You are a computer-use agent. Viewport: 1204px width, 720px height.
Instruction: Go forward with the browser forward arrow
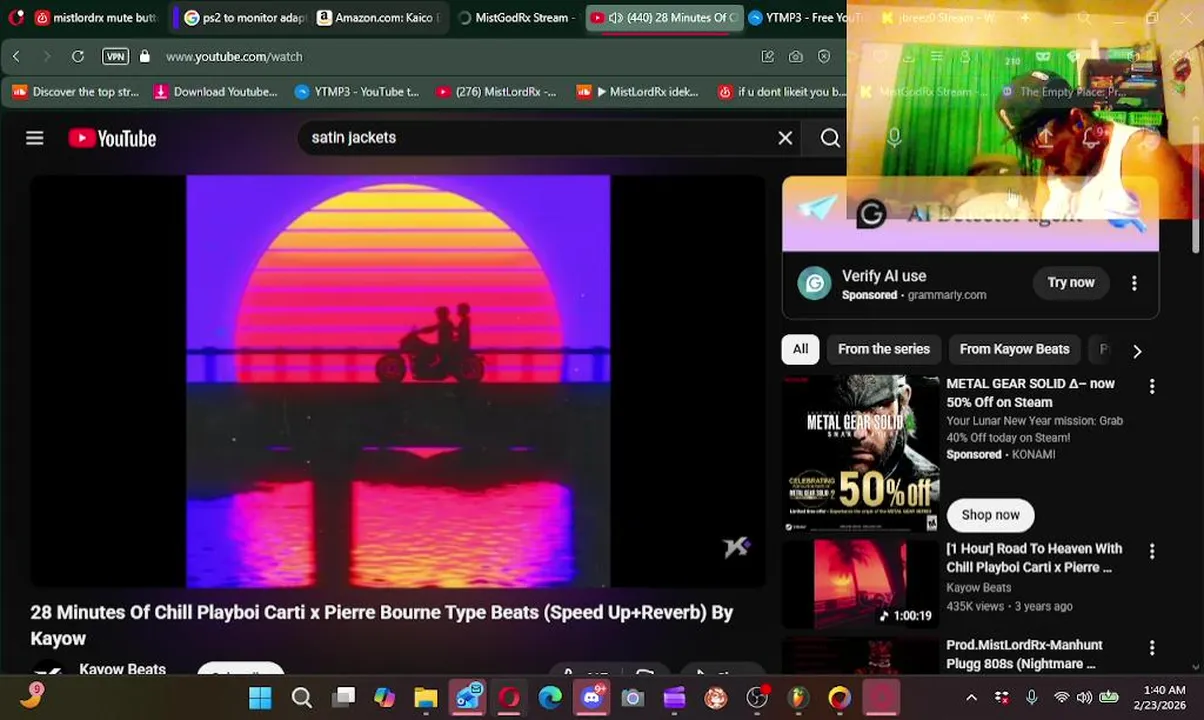coord(46,56)
